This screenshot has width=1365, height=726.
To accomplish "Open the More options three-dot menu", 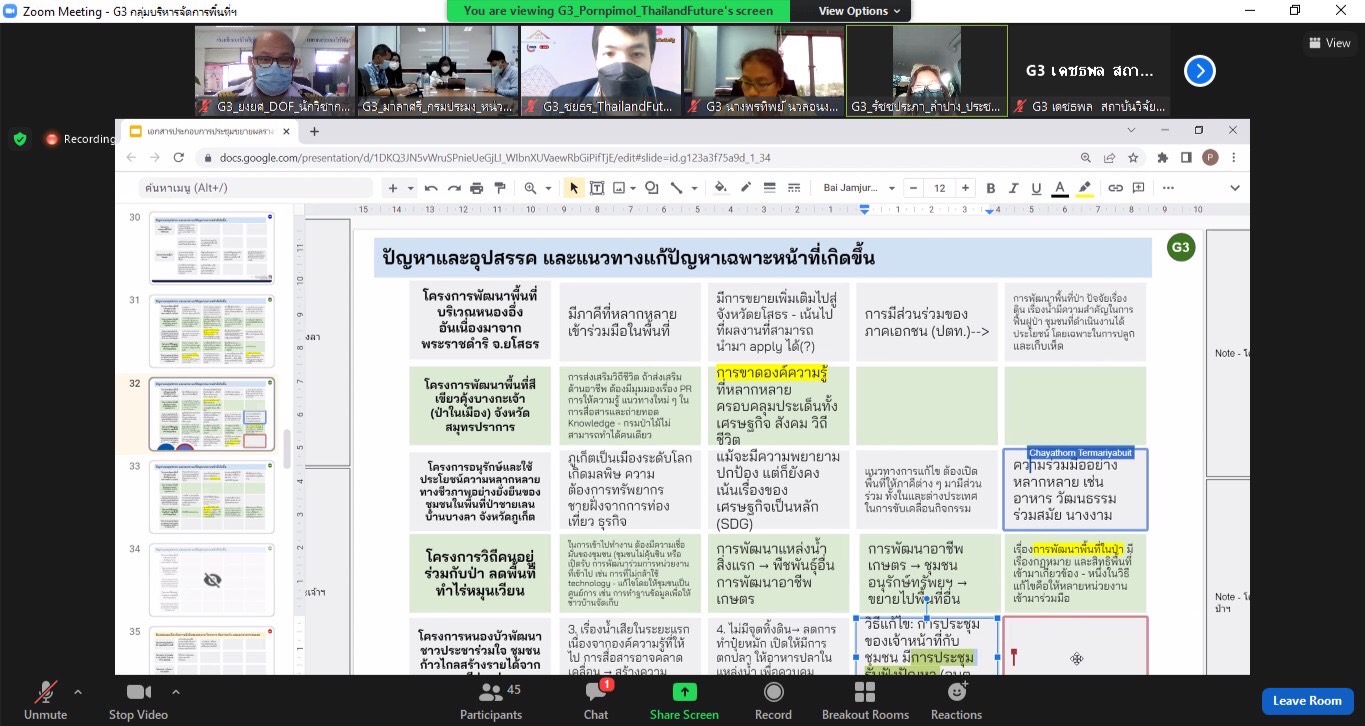I will pos(1168,188).
